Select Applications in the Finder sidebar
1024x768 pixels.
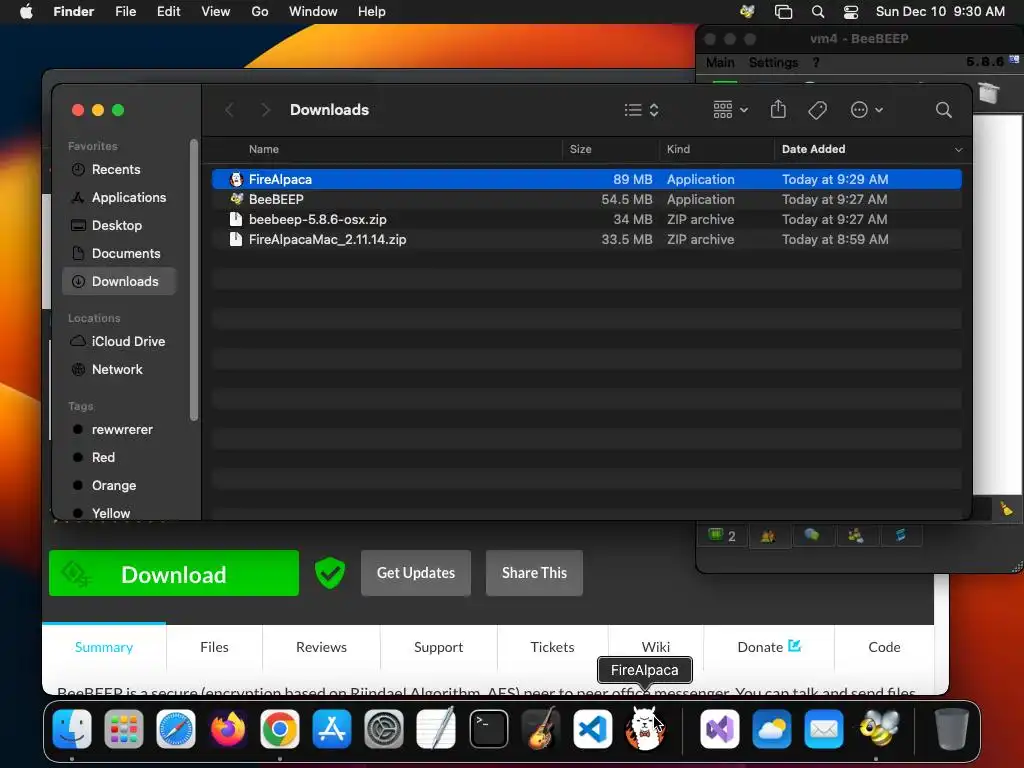pyautogui.click(x=119, y=197)
